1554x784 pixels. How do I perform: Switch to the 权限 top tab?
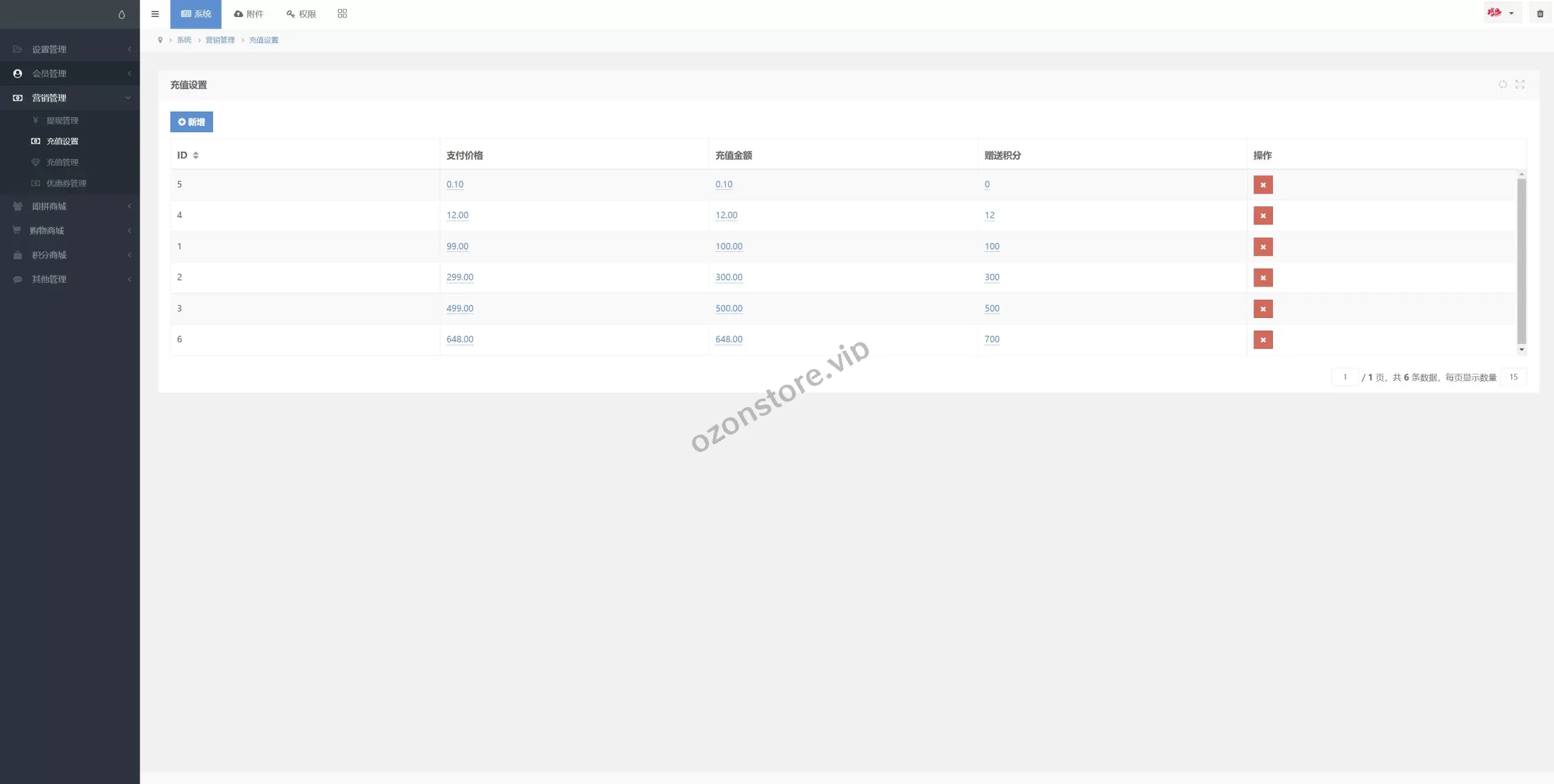tap(301, 14)
